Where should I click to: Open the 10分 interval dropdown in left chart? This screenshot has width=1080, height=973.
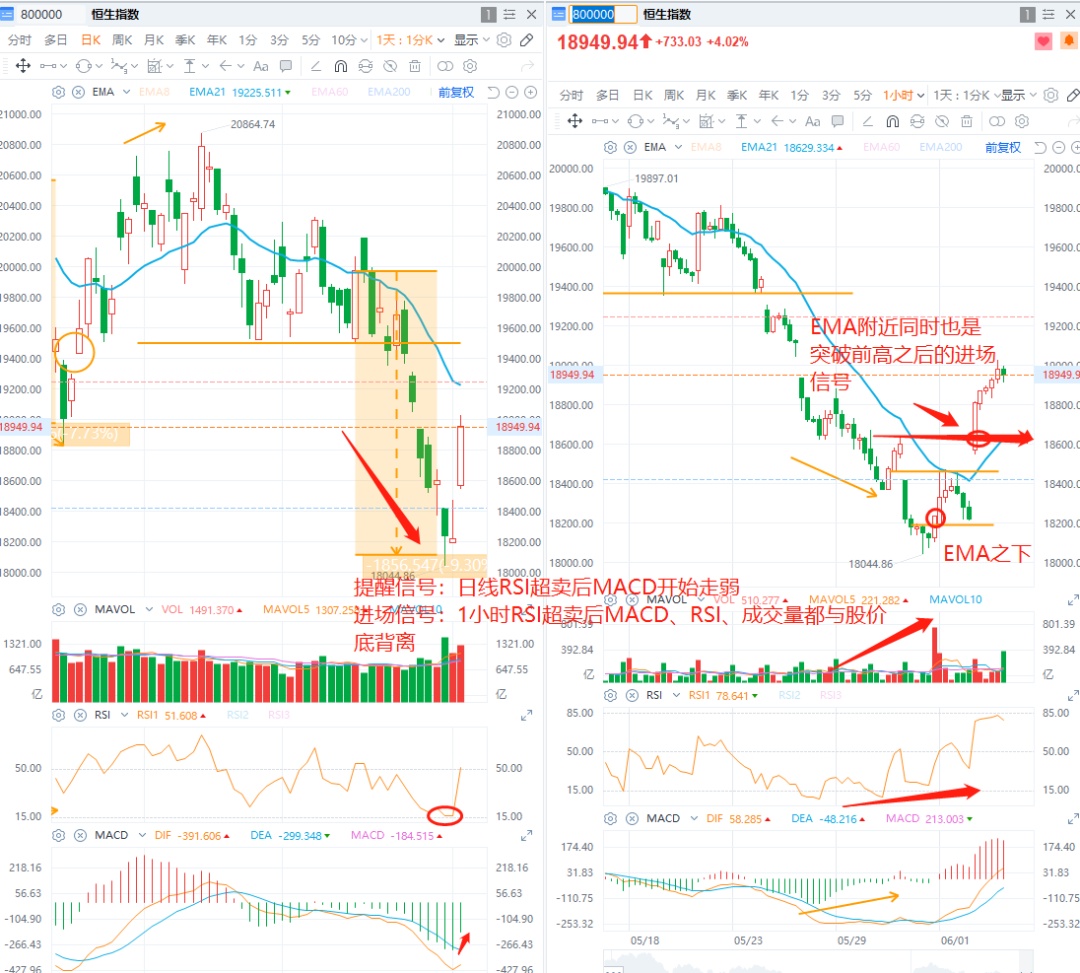click(349, 40)
